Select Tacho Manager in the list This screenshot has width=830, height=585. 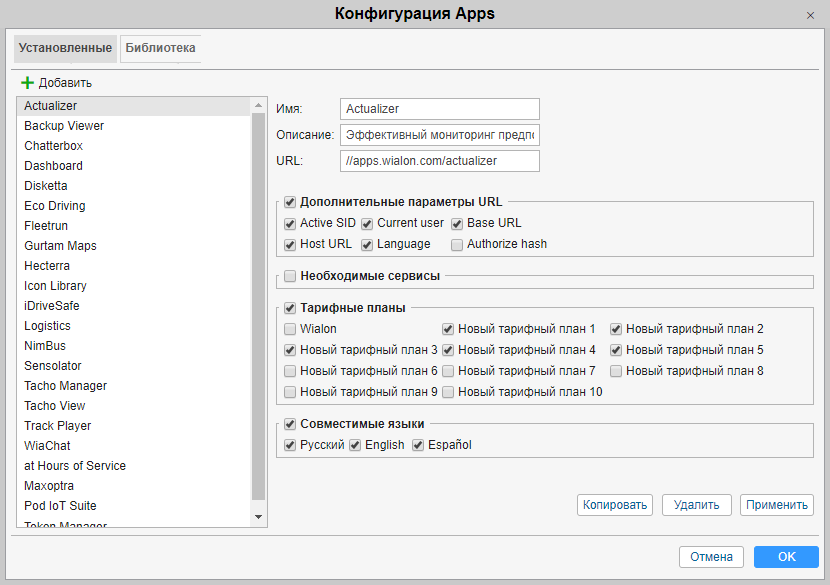[65, 386]
